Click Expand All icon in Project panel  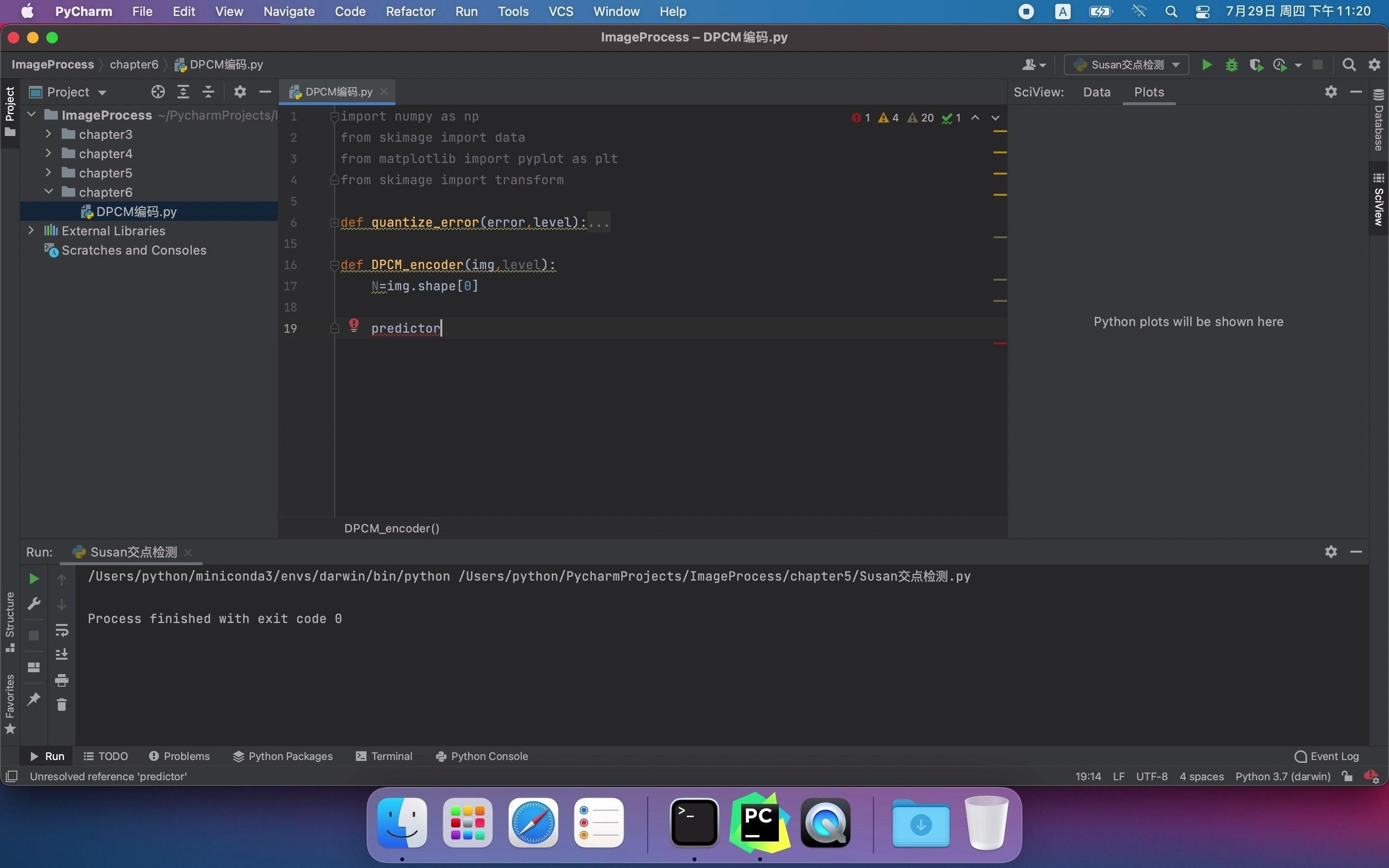coord(183,92)
